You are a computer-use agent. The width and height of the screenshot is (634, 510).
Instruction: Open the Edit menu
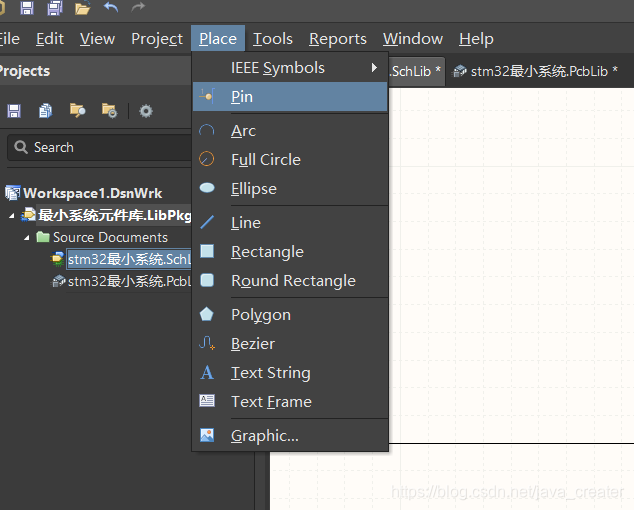point(50,39)
